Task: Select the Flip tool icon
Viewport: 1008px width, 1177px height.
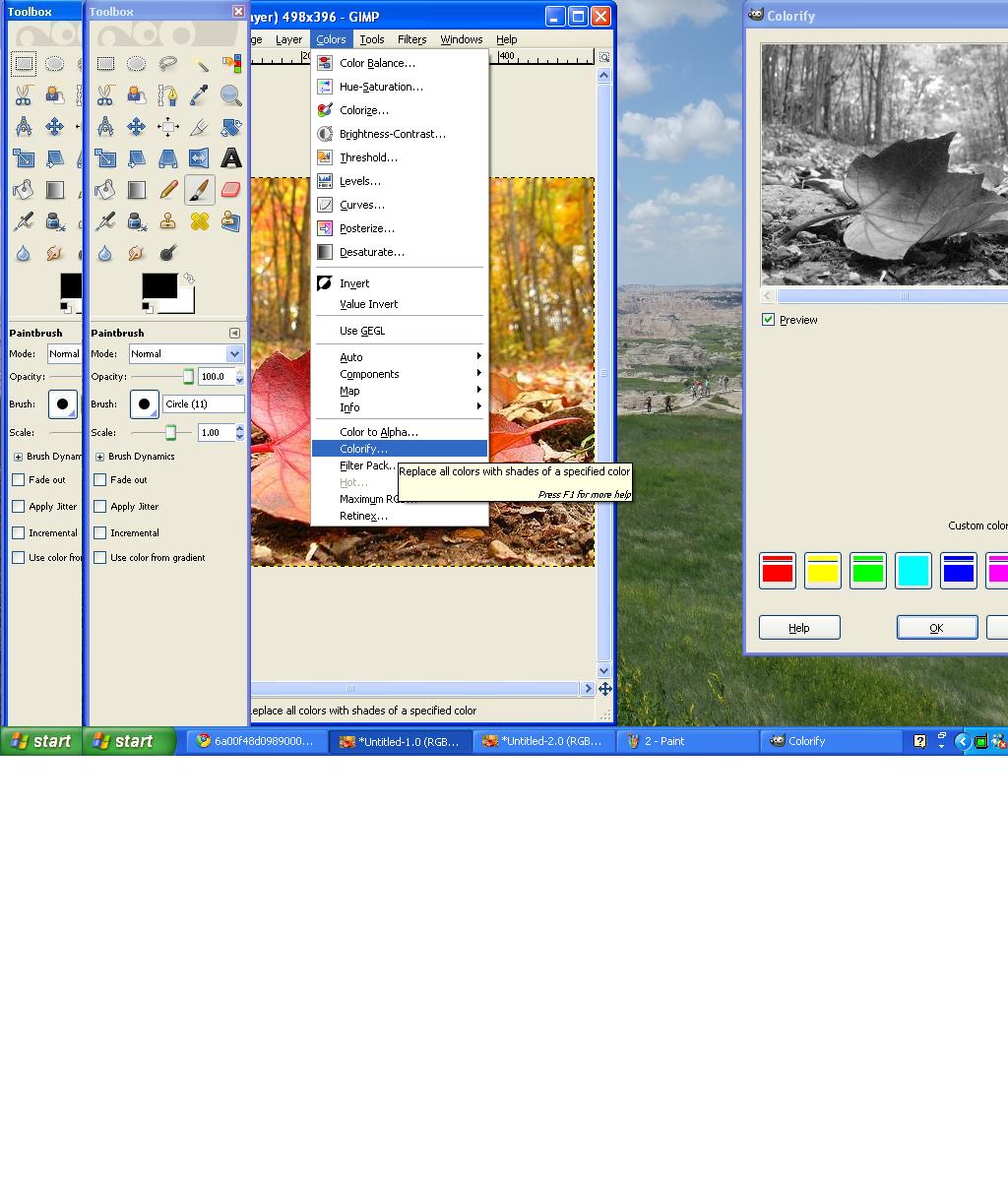Action: click(200, 158)
